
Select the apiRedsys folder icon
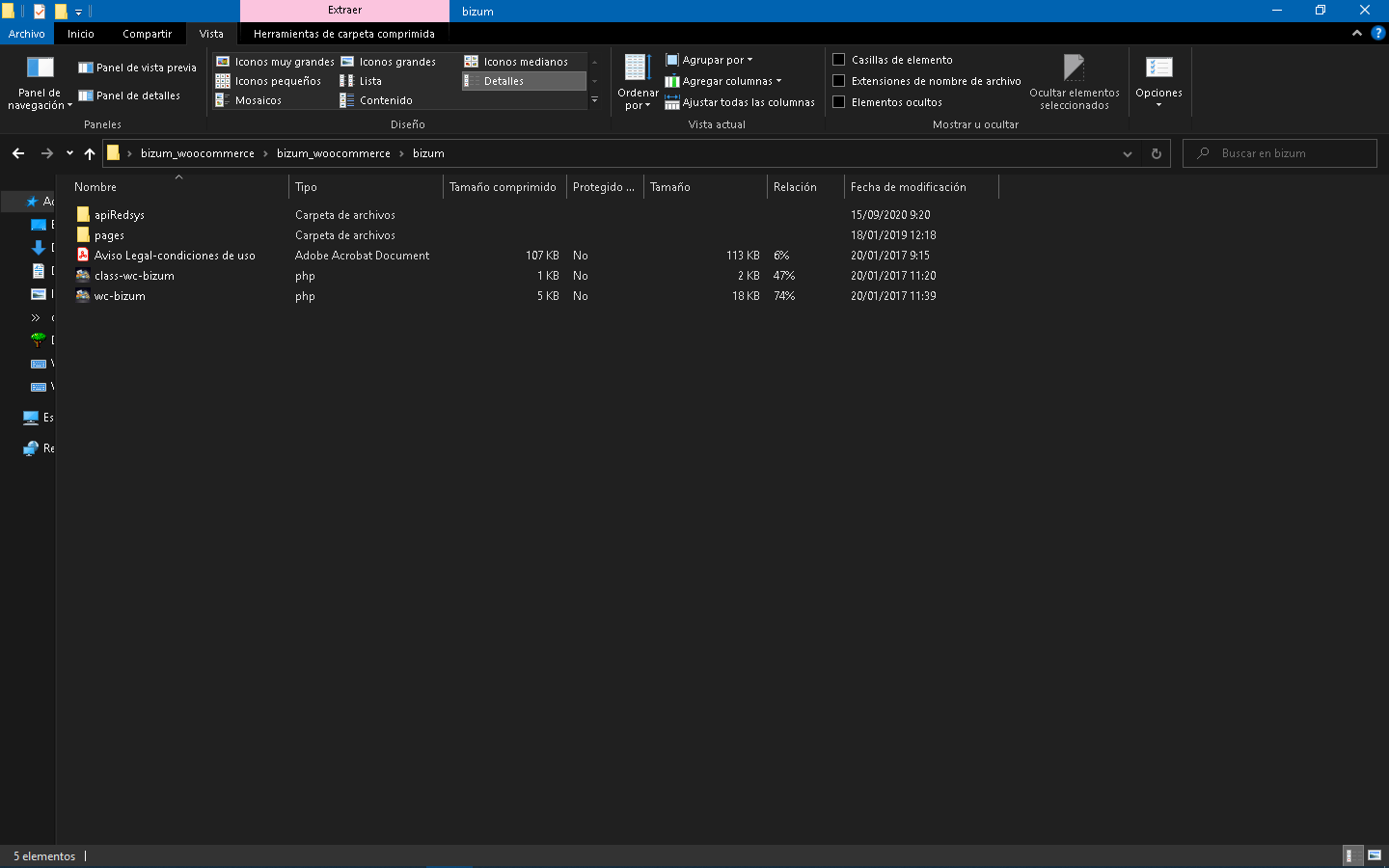coord(83,214)
